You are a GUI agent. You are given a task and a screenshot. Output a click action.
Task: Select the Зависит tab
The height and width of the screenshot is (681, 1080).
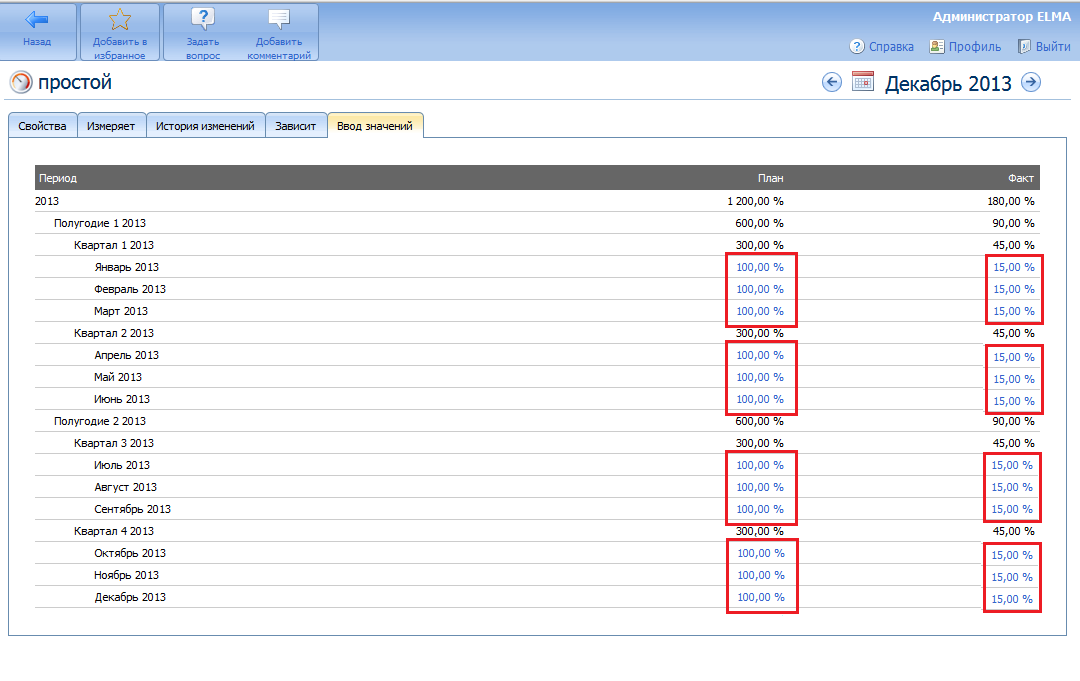coord(295,126)
